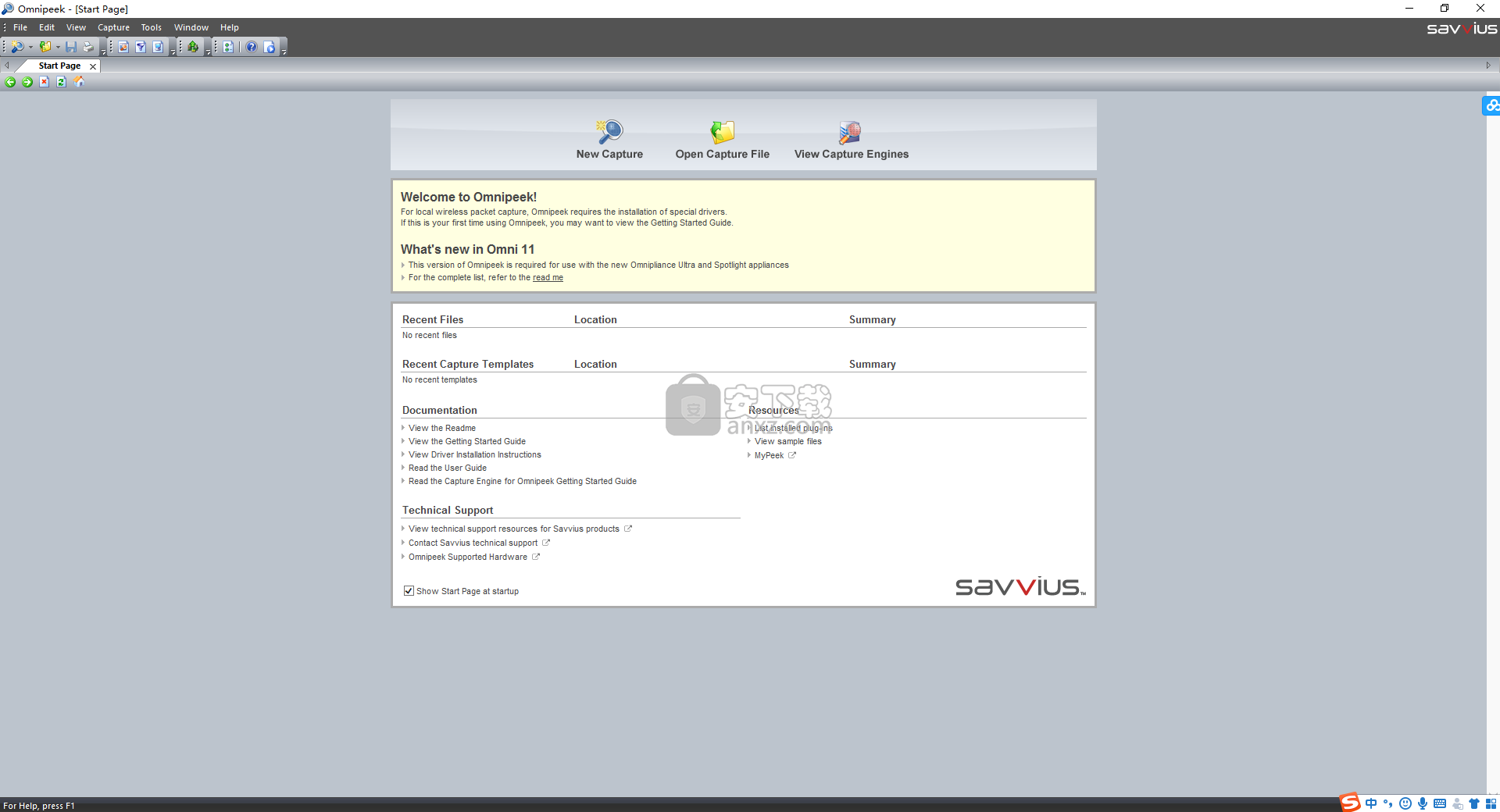Open the Capture menu
The height and width of the screenshot is (812, 1500).
point(113,27)
